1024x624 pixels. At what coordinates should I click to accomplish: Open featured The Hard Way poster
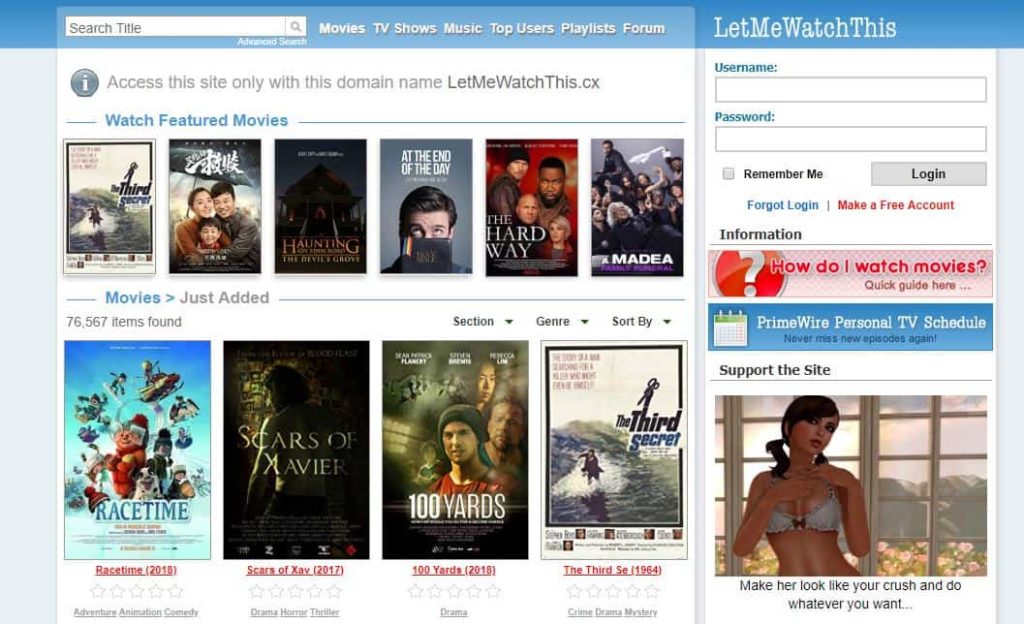tap(532, 207)
